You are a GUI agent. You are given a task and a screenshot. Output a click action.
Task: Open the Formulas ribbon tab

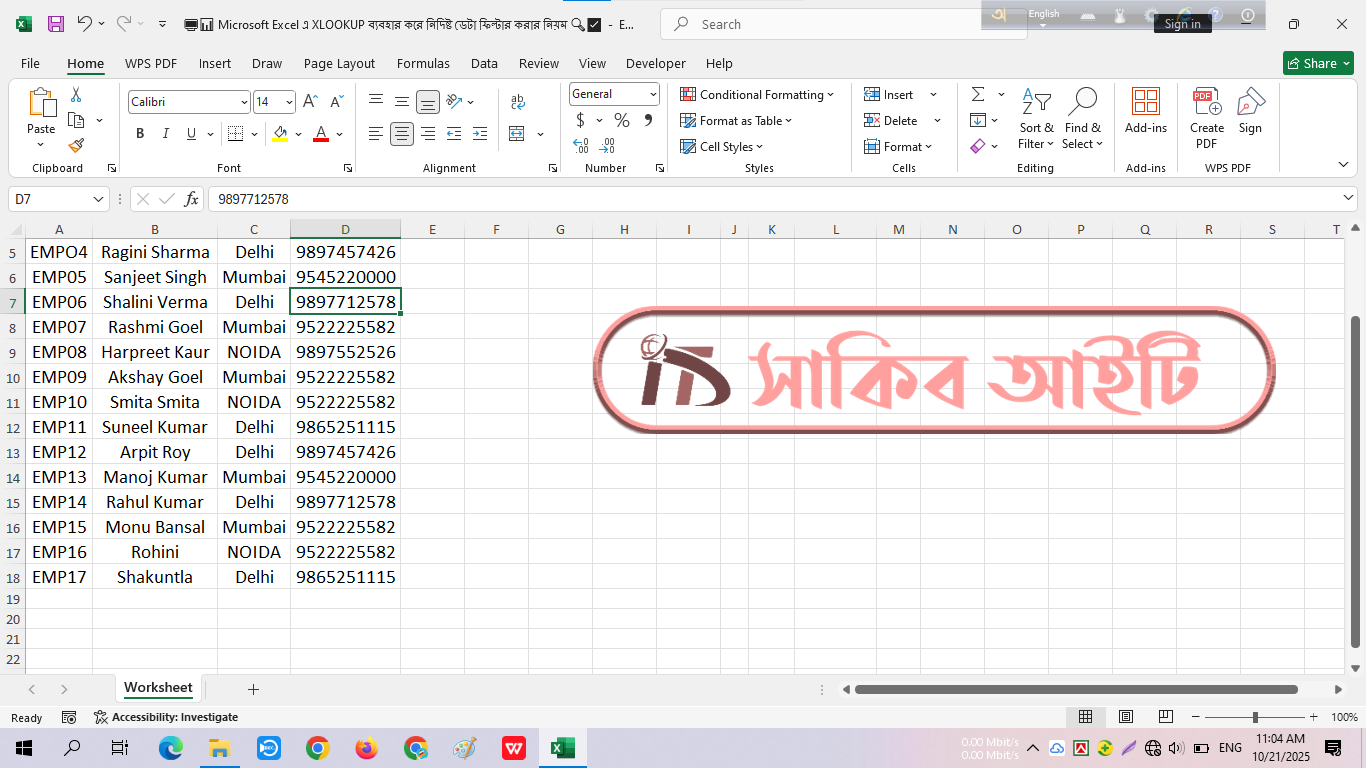[x=423, y=63]
